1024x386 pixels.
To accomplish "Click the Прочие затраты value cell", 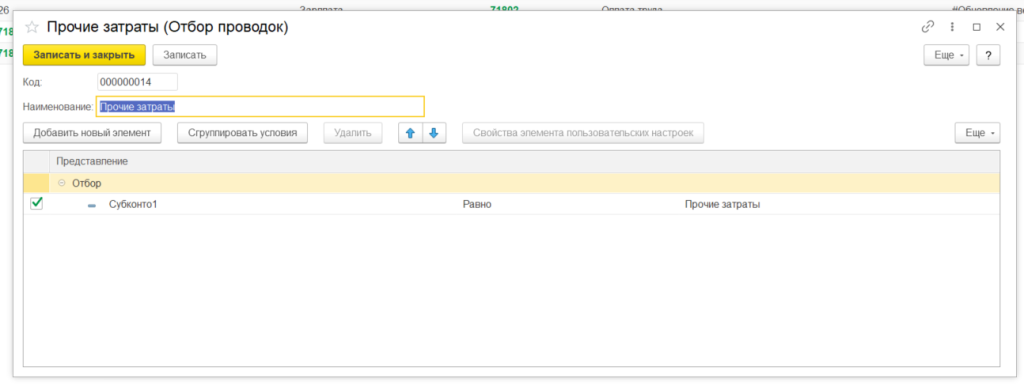I will tap(722, 204).
